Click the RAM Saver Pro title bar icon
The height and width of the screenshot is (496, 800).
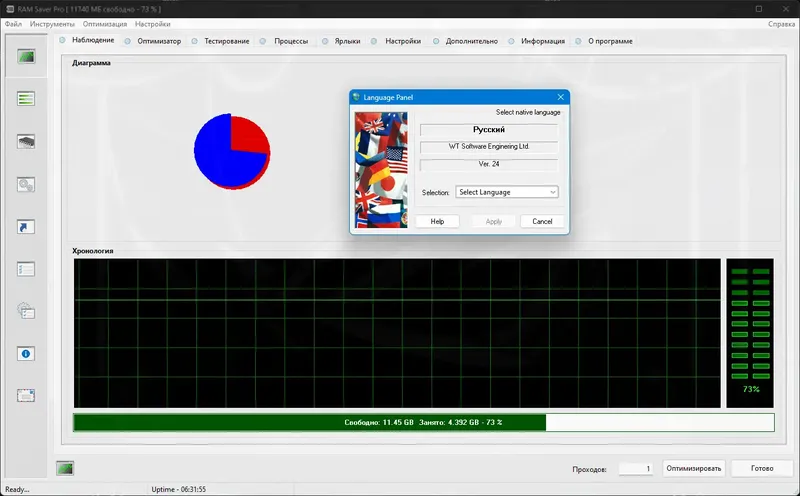(10, 9)
